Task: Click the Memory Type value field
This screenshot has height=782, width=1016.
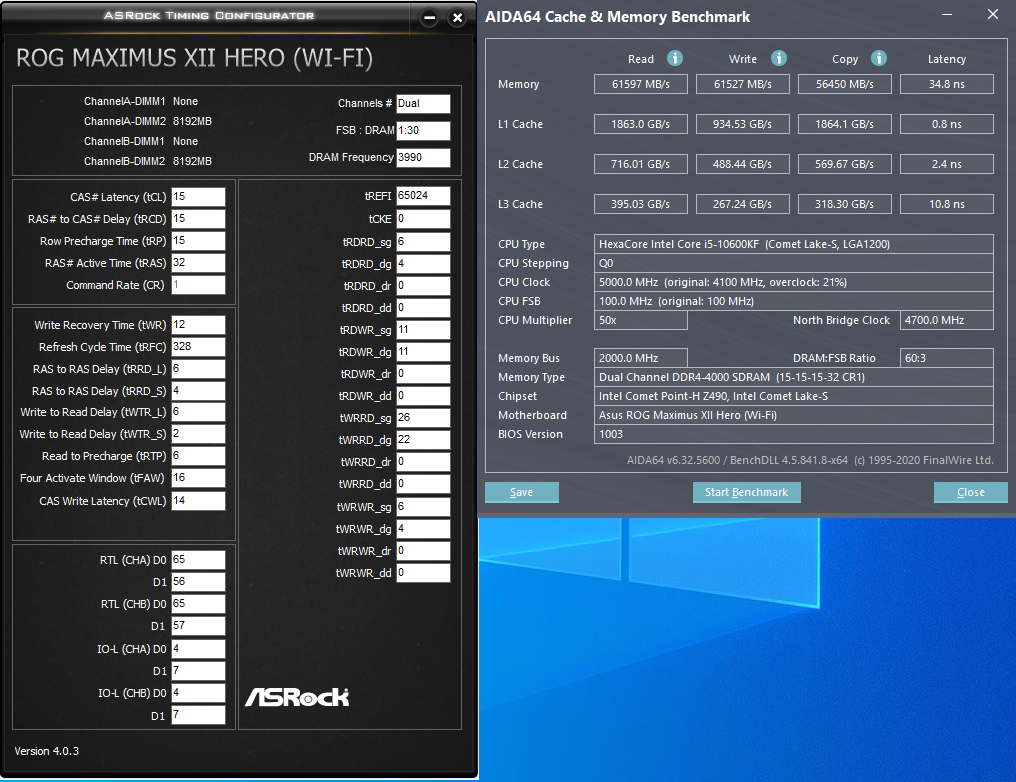Action: click(794, 377)
